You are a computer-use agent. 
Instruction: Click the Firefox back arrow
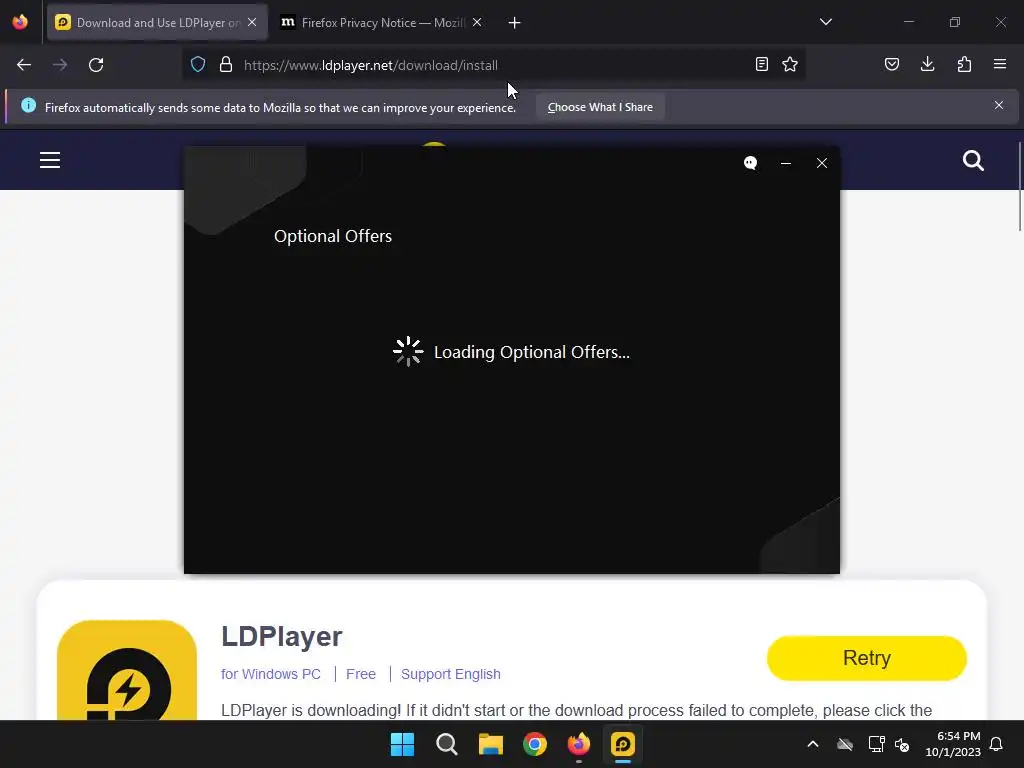point(24,65)
